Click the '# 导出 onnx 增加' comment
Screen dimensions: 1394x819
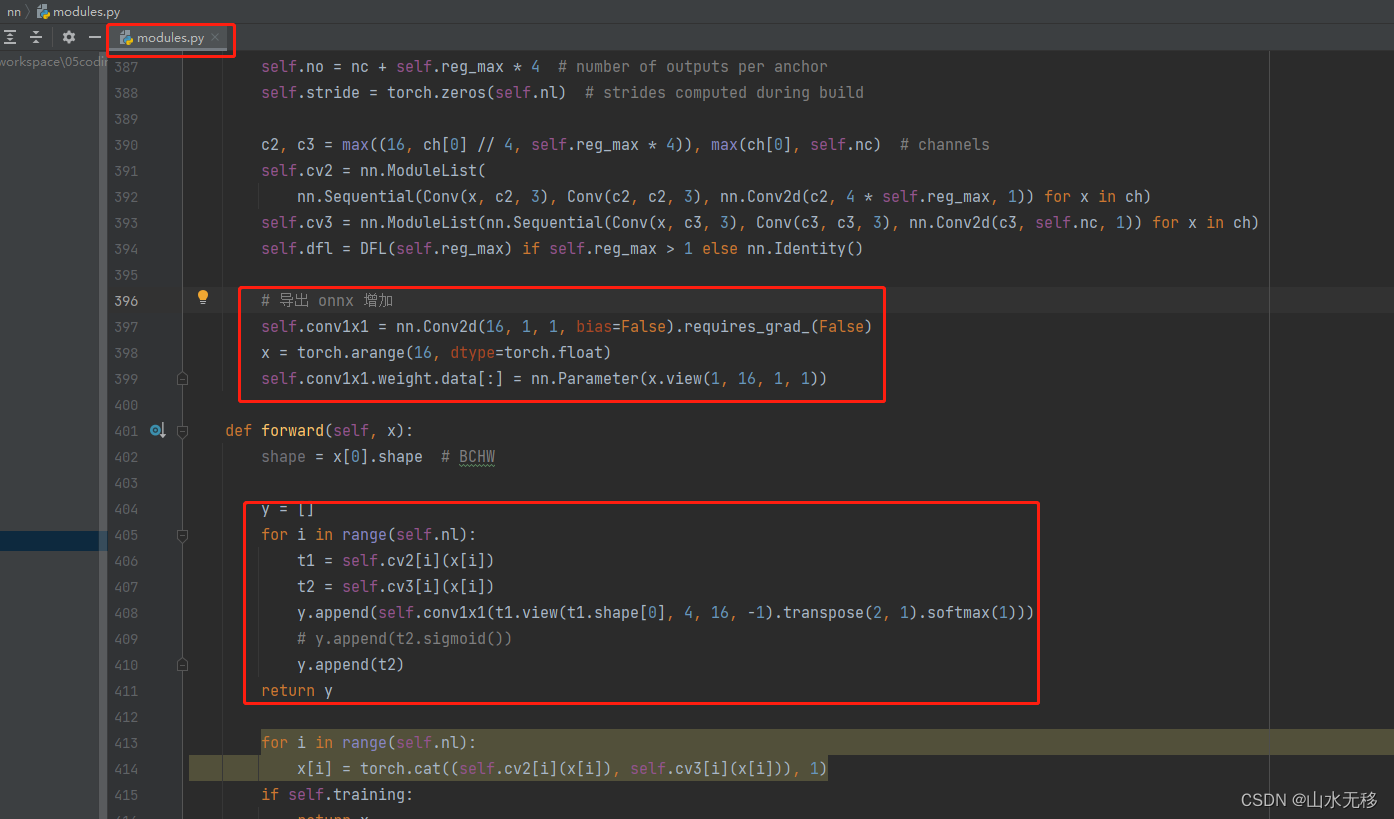pyautogui.click(x=328, y=301)
